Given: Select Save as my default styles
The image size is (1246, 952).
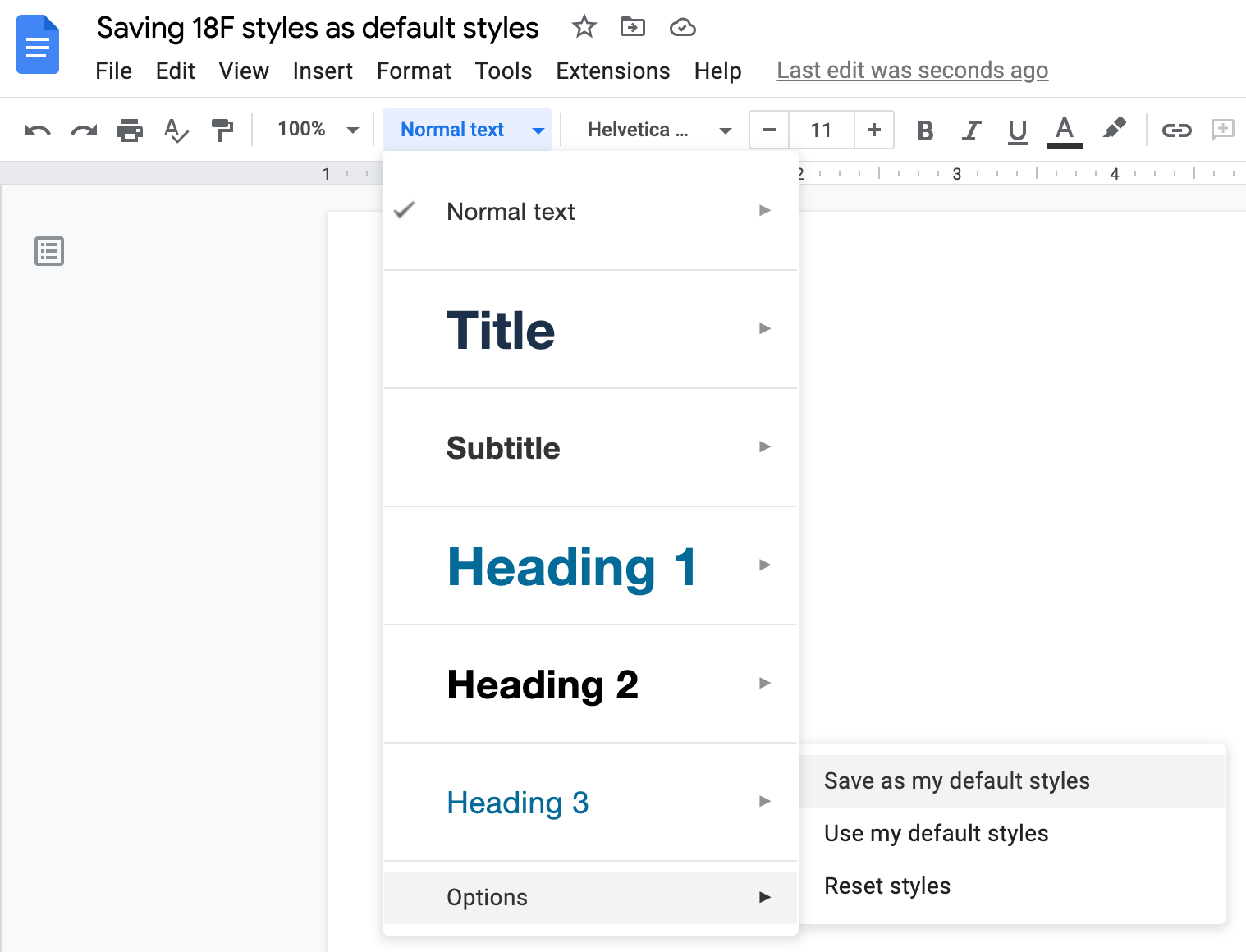Looking at the screenshot, I should pos(956,780).
